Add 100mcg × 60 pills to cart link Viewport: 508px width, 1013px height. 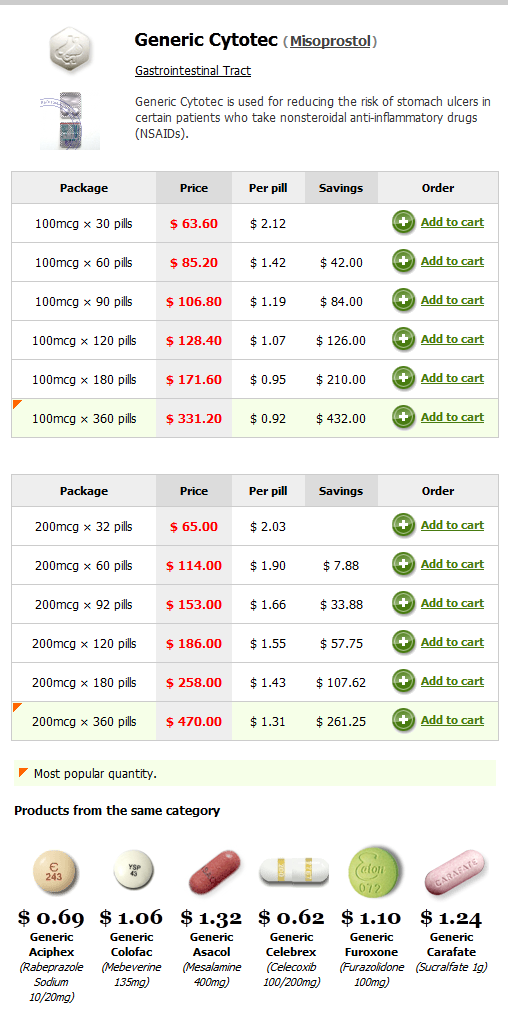(x=452, y=261)
